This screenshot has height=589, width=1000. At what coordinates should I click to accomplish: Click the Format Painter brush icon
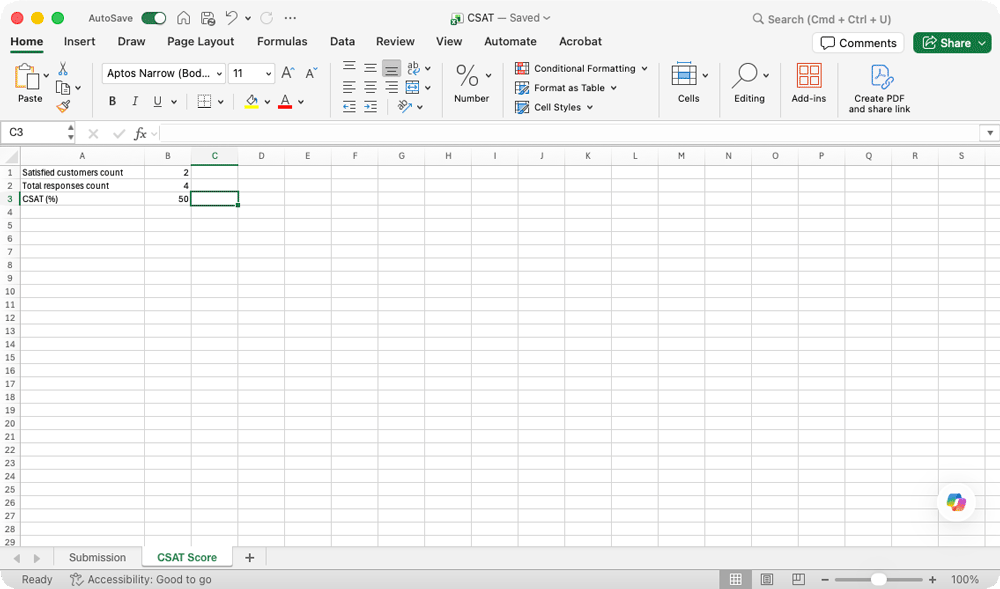[x=63, y=106]
